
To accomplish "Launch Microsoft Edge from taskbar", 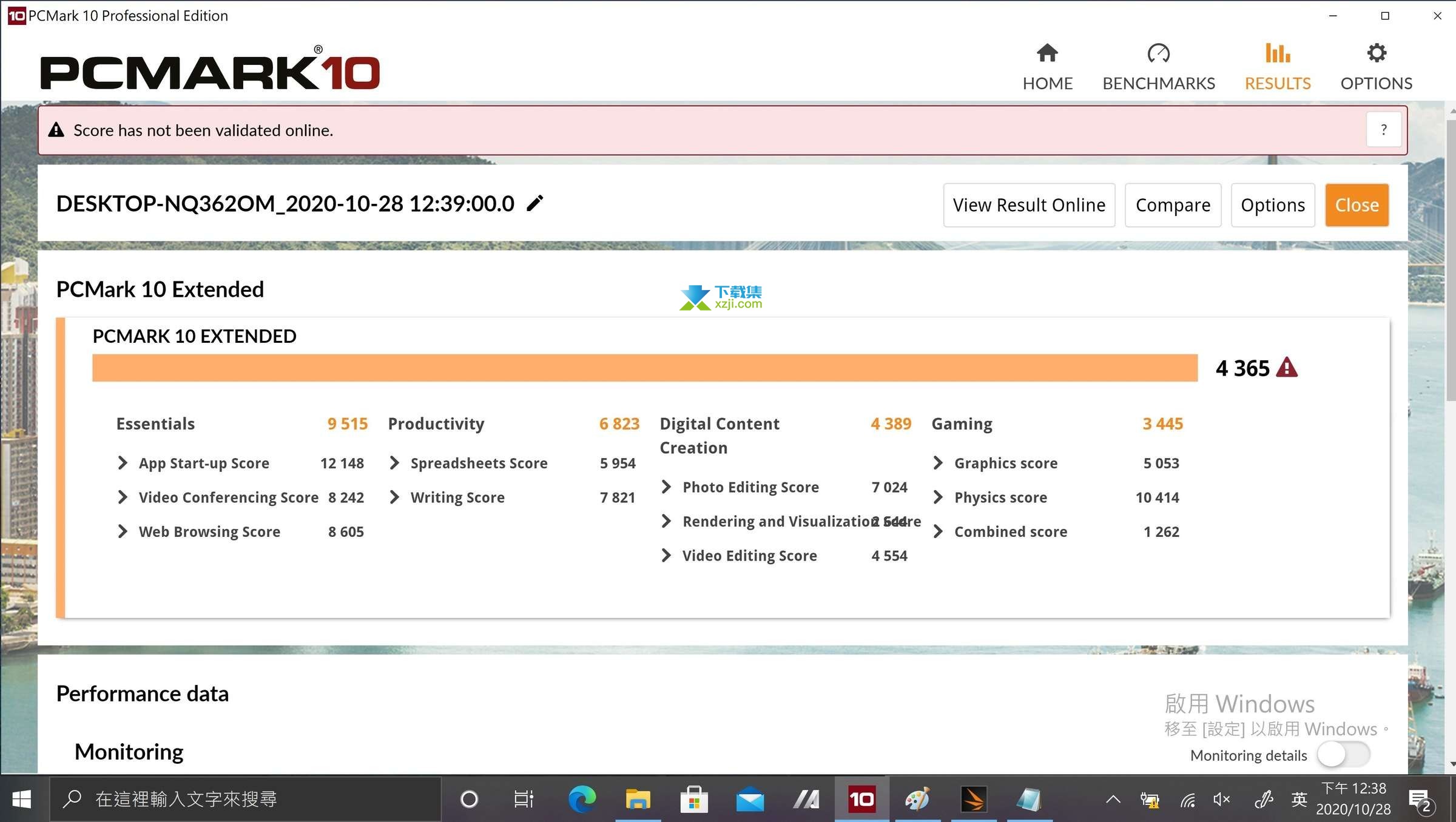I will 582,799.
